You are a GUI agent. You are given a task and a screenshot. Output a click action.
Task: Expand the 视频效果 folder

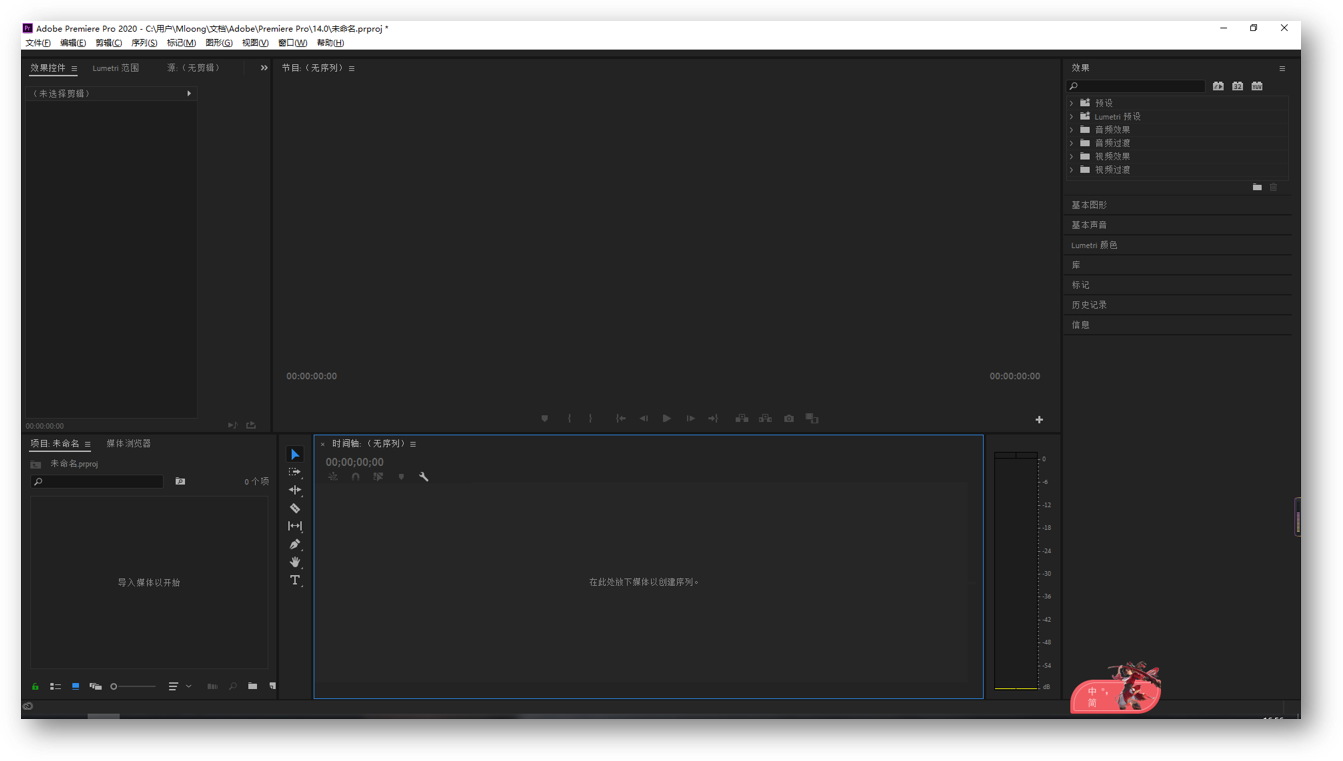tap(1072, 156)
